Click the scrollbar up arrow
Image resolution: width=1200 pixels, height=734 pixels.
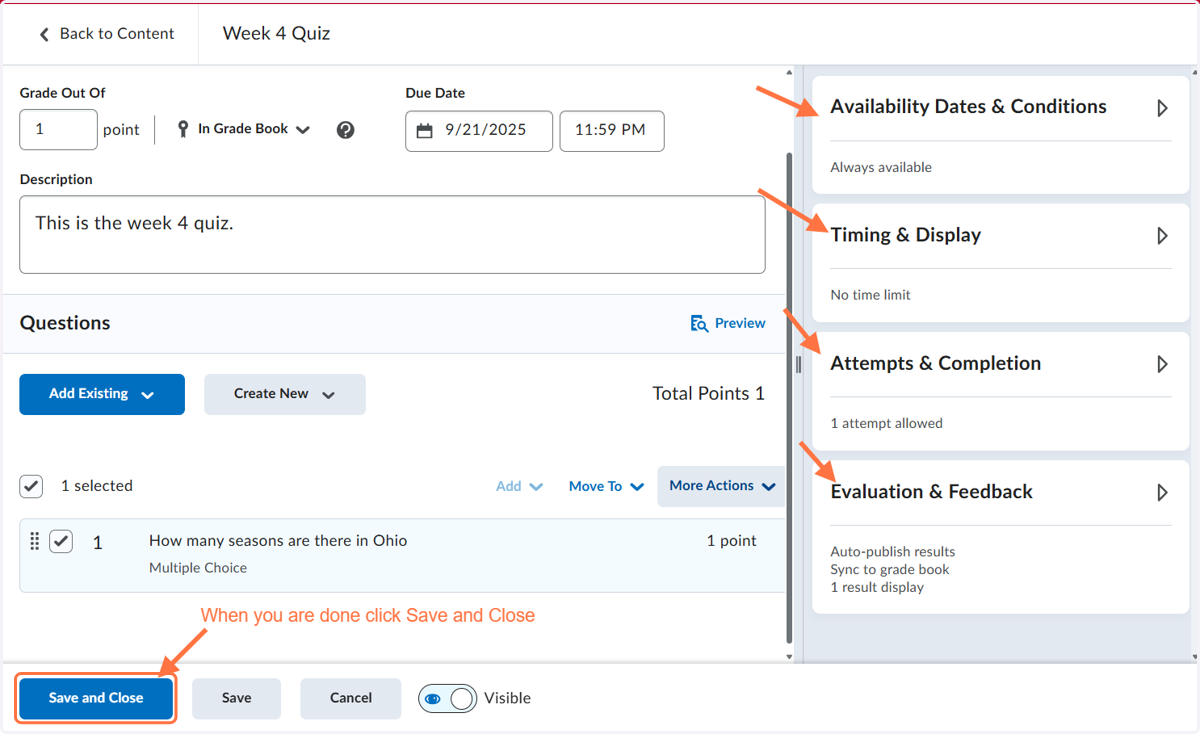[790, 73]
